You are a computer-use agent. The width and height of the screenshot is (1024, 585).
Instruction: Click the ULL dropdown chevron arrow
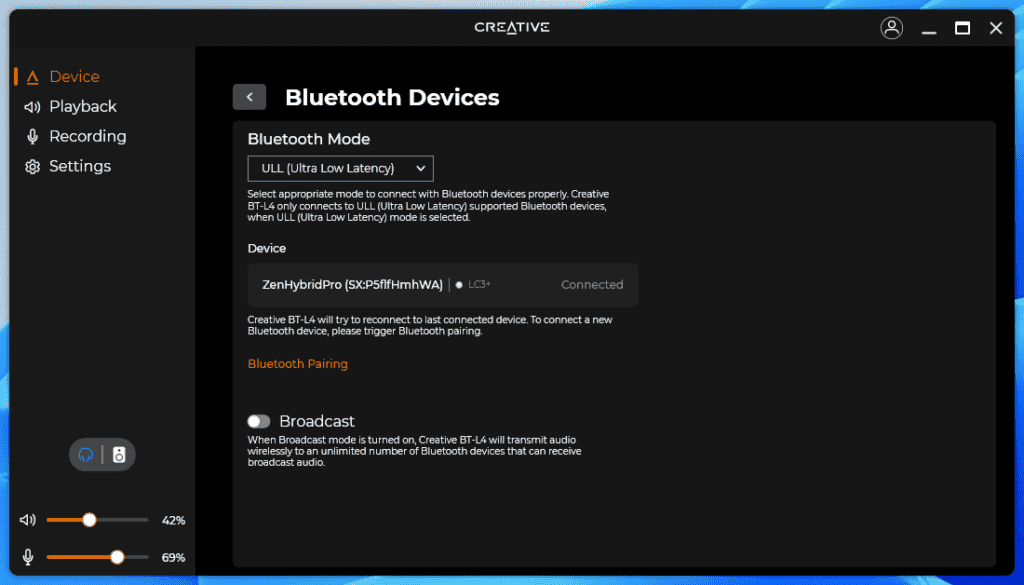[420, 169]
